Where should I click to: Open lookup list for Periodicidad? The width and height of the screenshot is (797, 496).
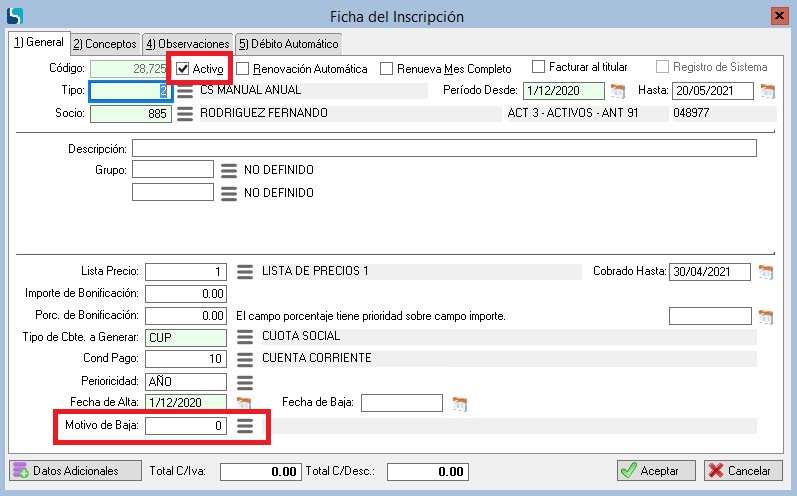[245, 382]
